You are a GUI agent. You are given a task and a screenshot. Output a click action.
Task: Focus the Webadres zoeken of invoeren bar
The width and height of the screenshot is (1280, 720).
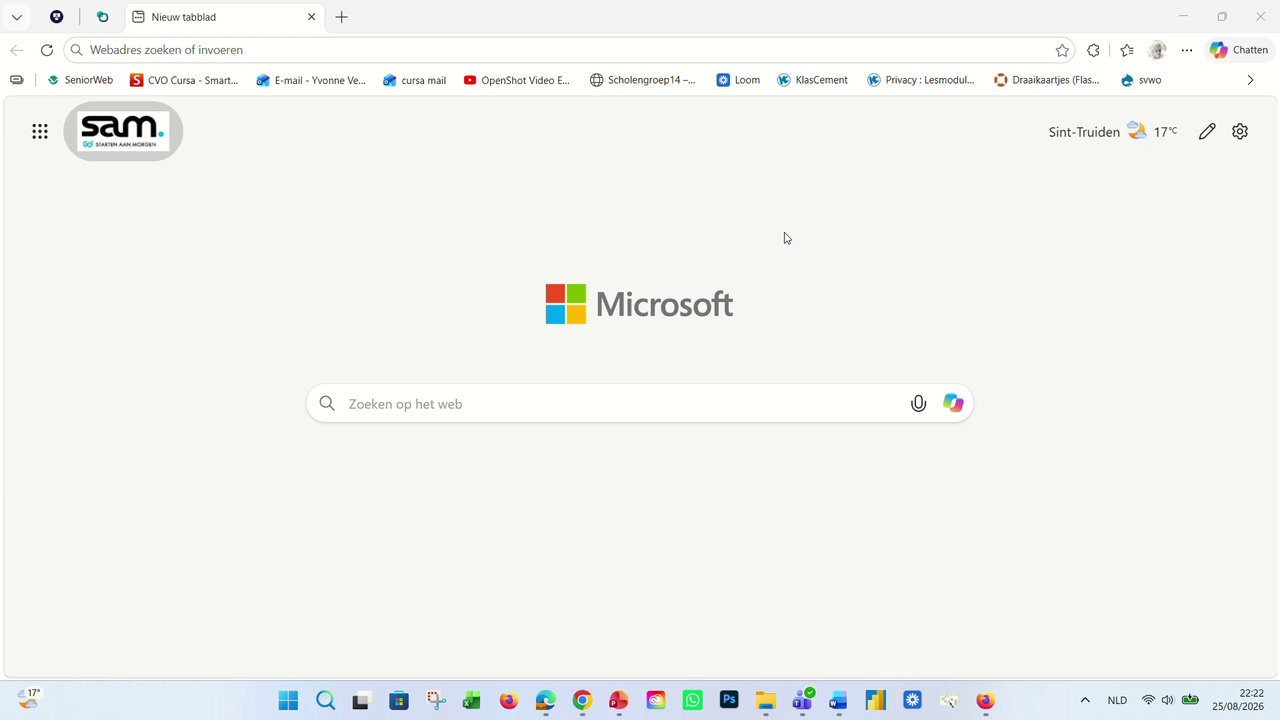click(x=568, y=50)
